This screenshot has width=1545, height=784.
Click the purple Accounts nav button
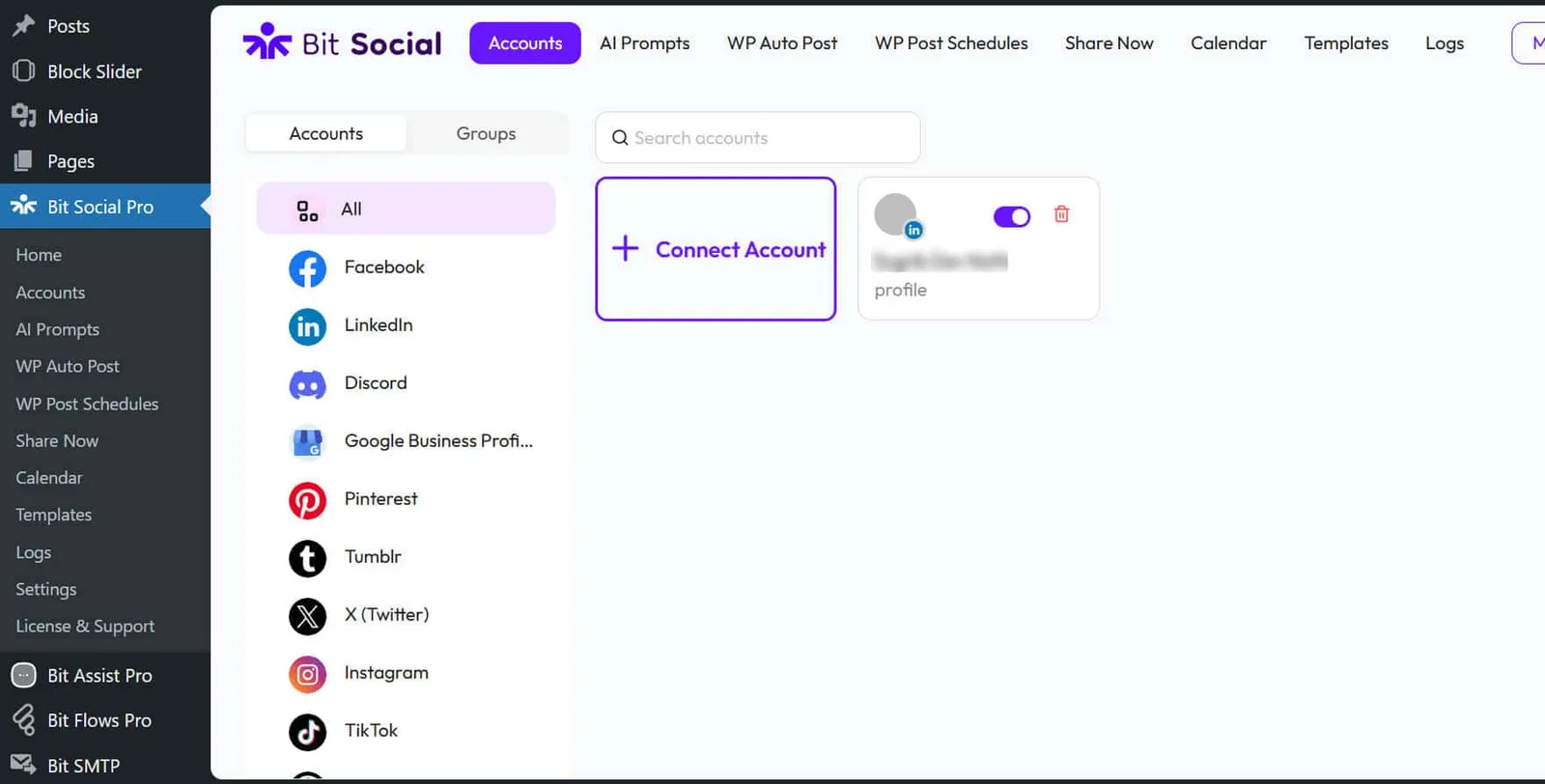pos(525,43)
